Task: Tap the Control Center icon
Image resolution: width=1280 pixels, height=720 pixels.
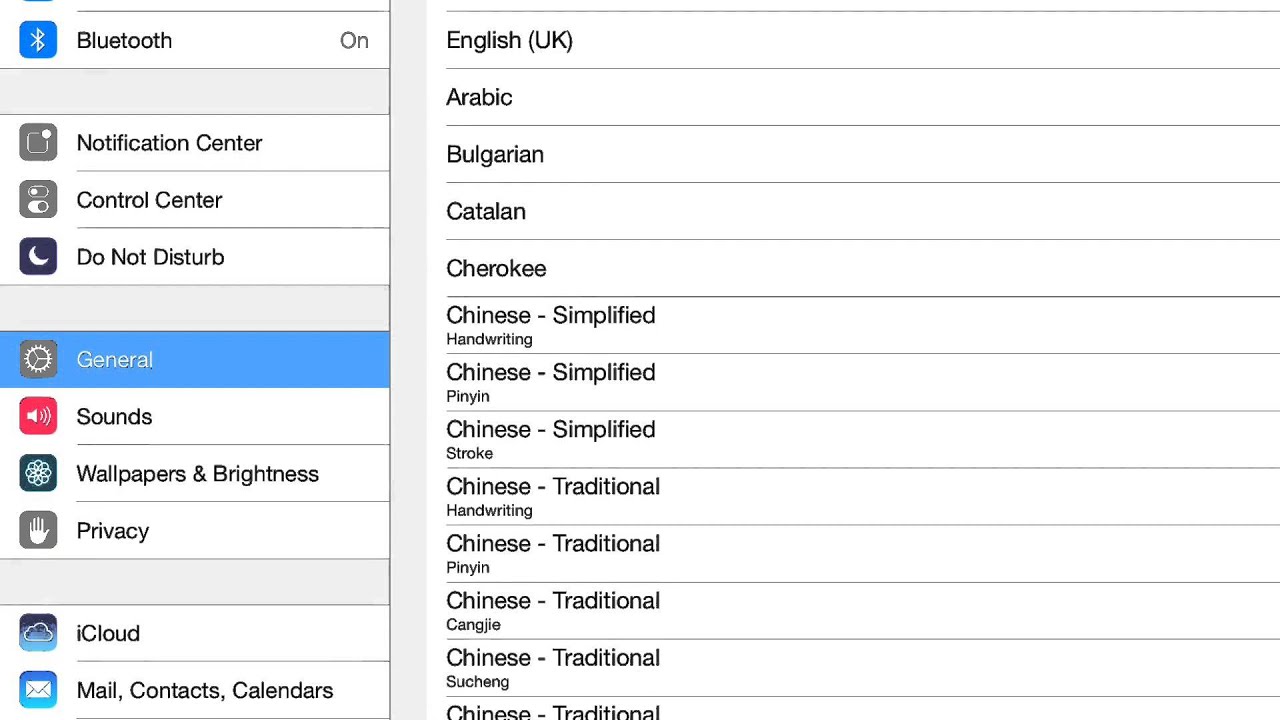Action: [38, 200]
